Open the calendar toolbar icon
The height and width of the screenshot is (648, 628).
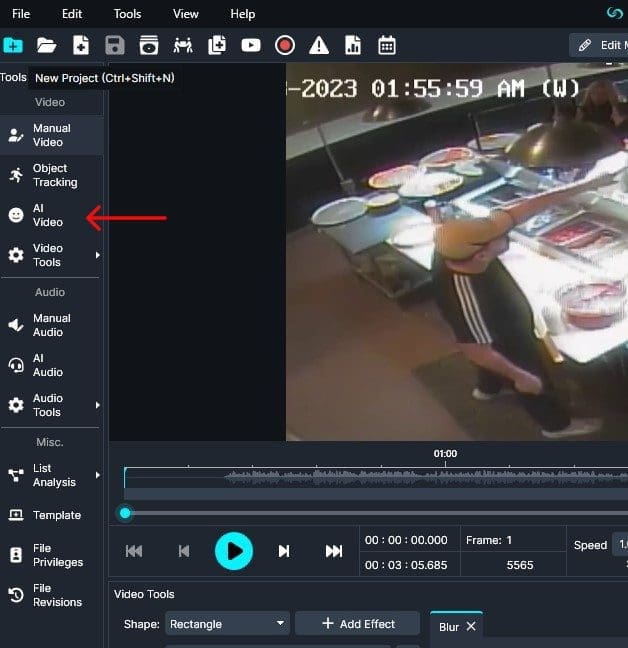click(387, 45)
